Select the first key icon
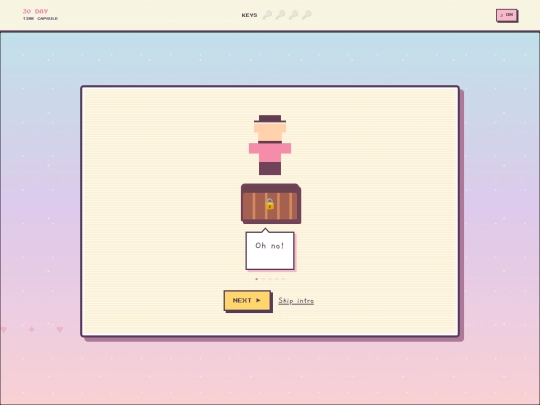Viewport: 540px width, 405px height. coord(267,15)
